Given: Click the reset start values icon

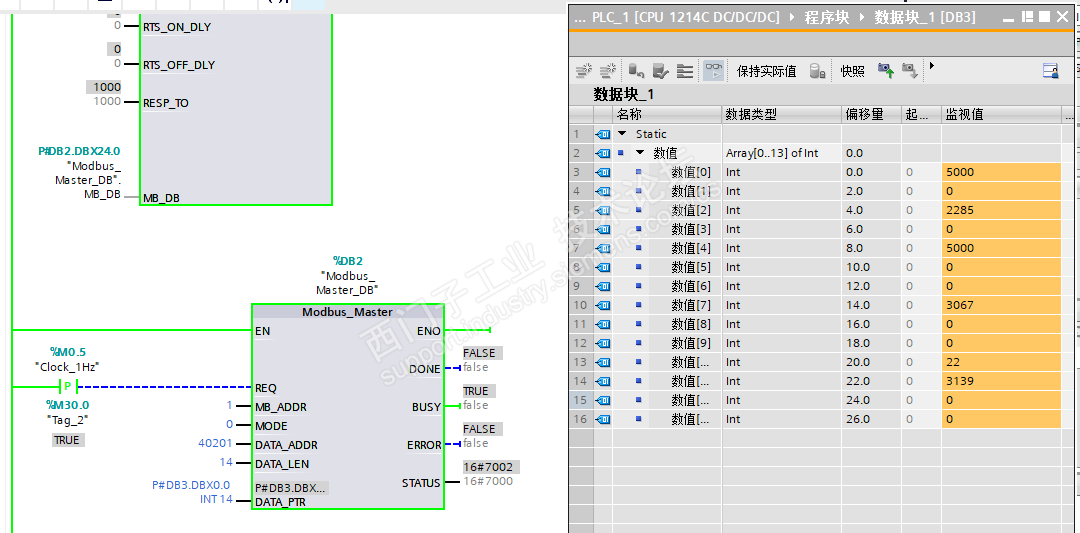Looking at the screenshot, I should 635,70.
